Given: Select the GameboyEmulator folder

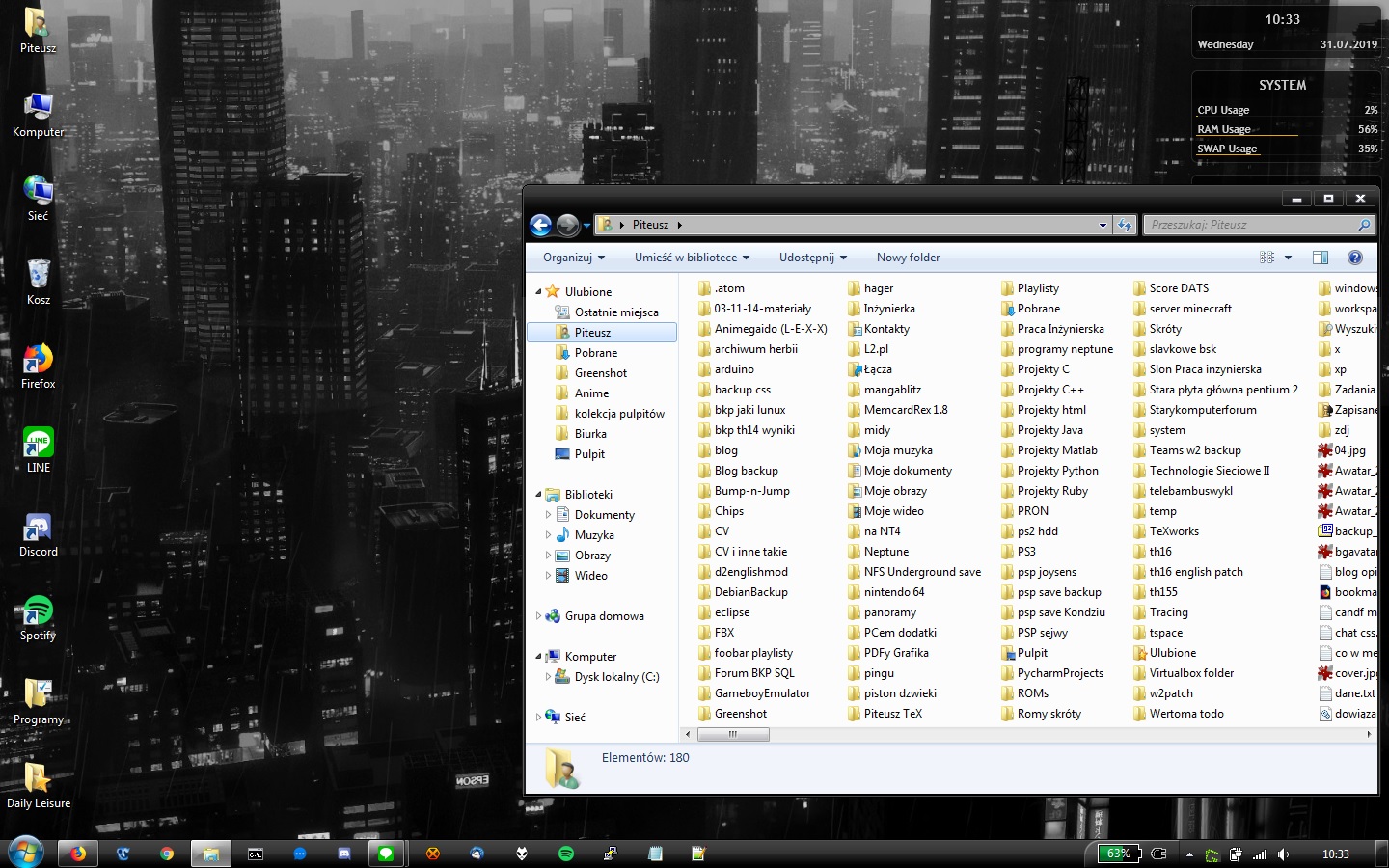Looking at the screenshot, I should pyautogui.click(x=754, y=693).
